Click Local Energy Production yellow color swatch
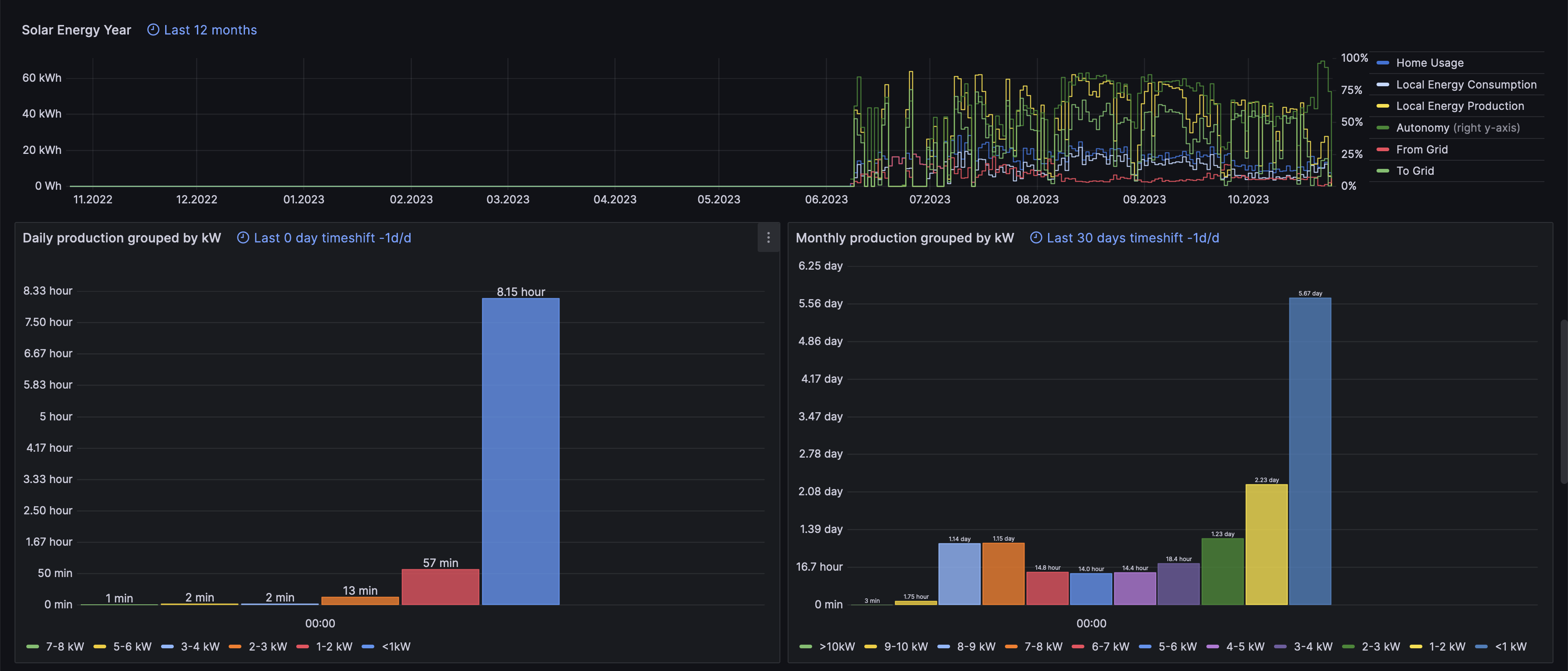 1383,106
